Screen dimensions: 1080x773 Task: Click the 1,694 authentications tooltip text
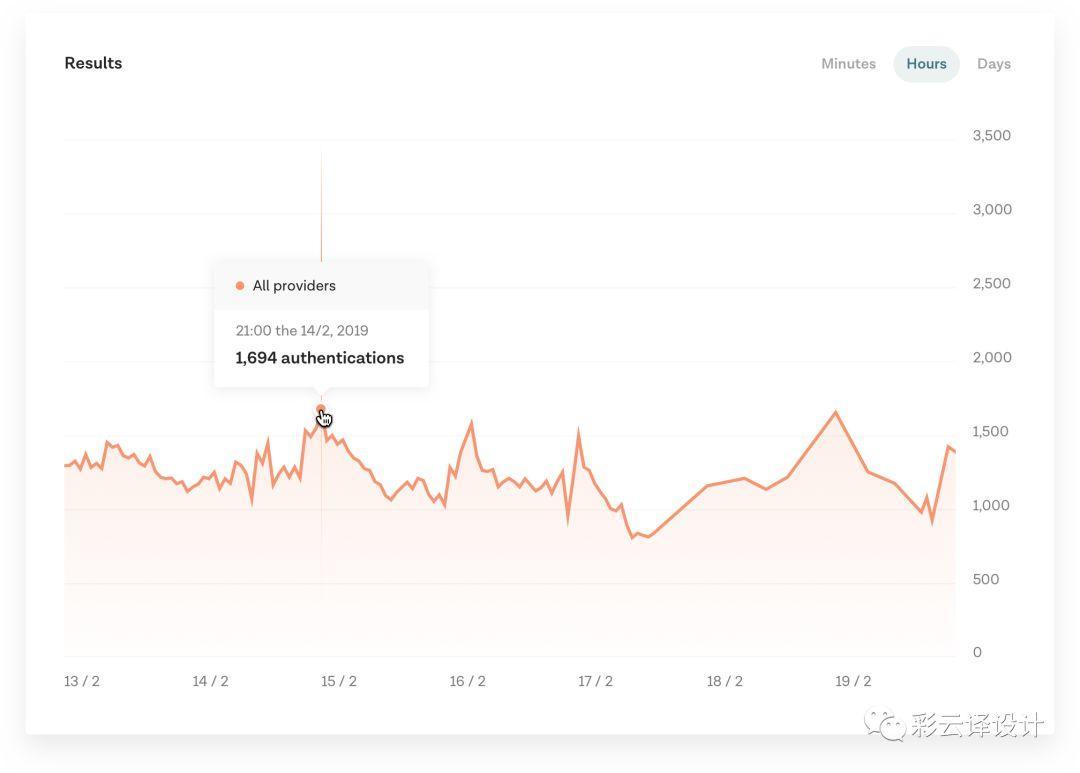(320, 358)
